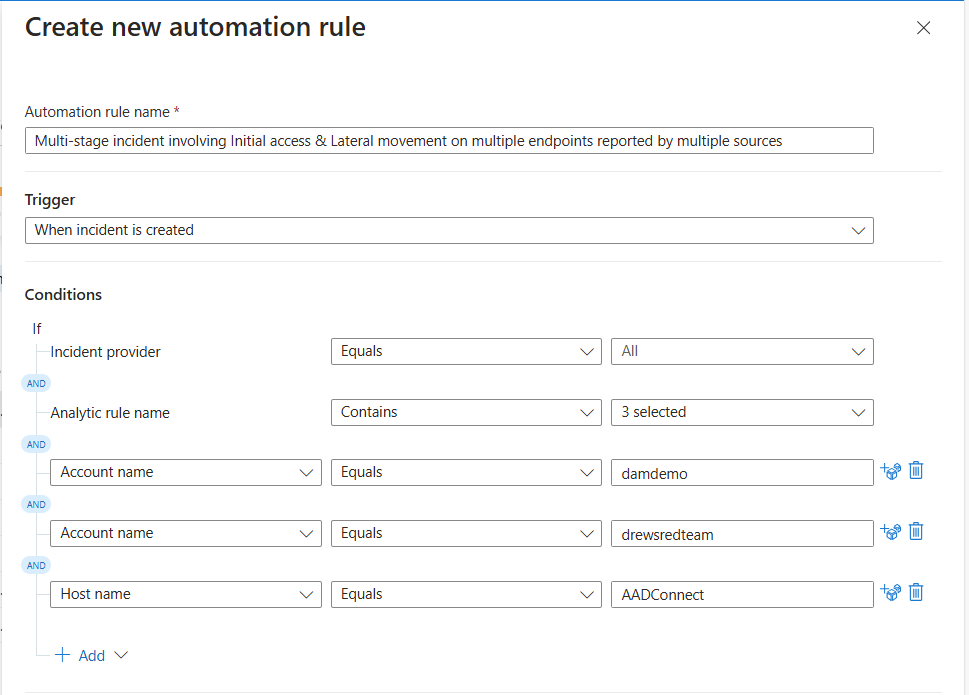
Task: Add condition group beside damdemo row
Action: (x=890, y=471)
